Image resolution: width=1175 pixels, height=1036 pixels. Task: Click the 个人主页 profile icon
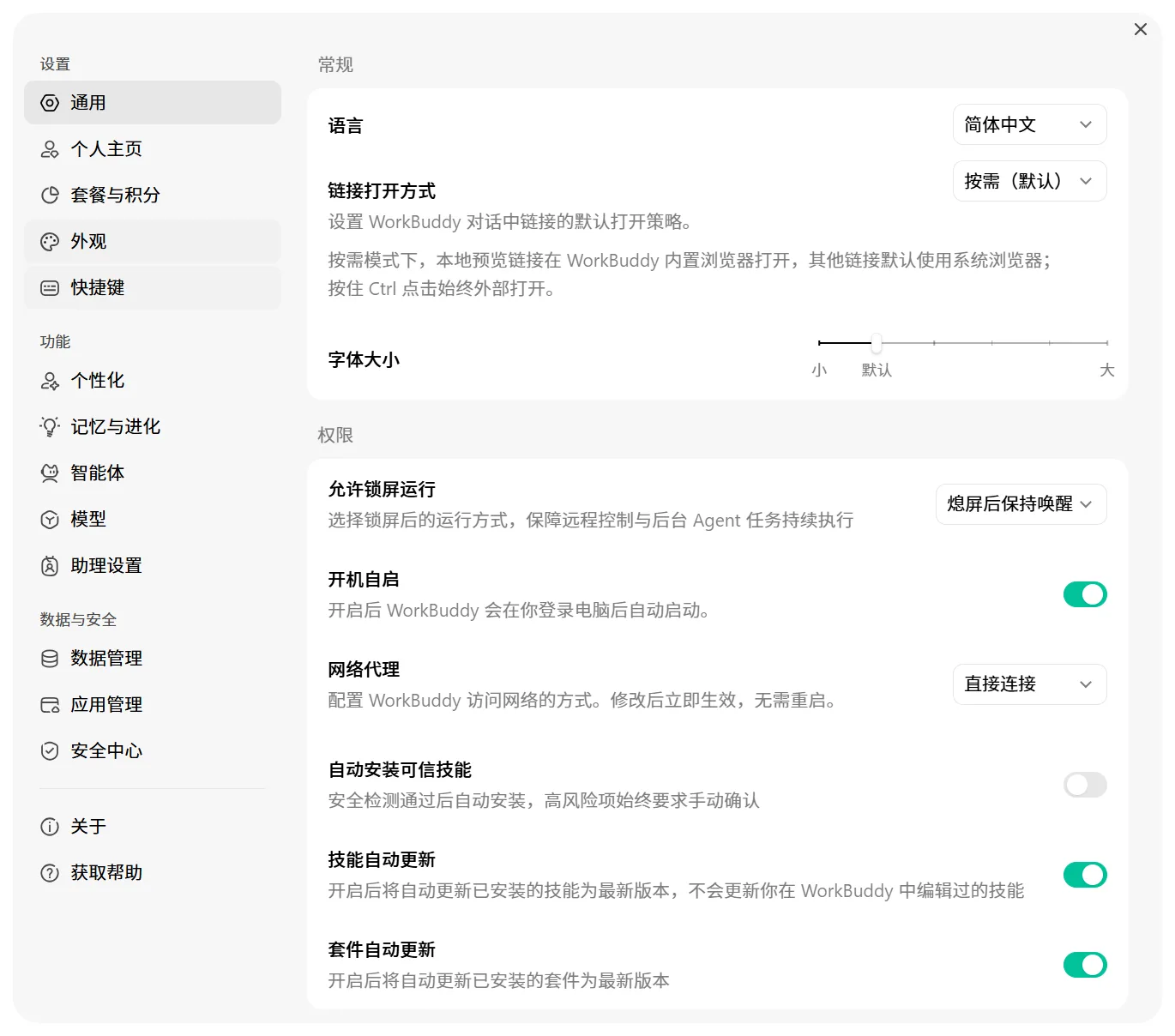50,149
